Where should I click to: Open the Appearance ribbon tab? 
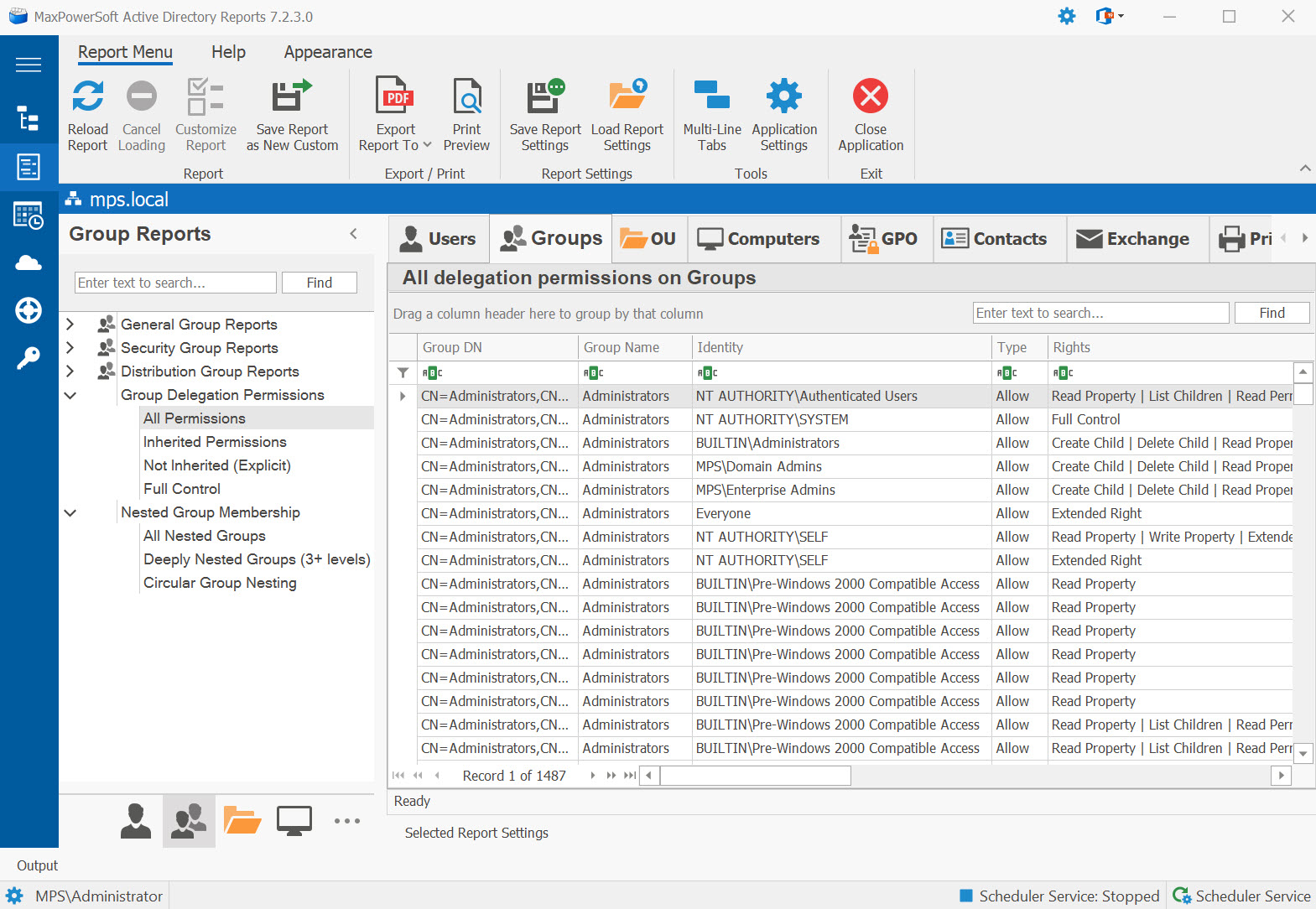[328, 52]
